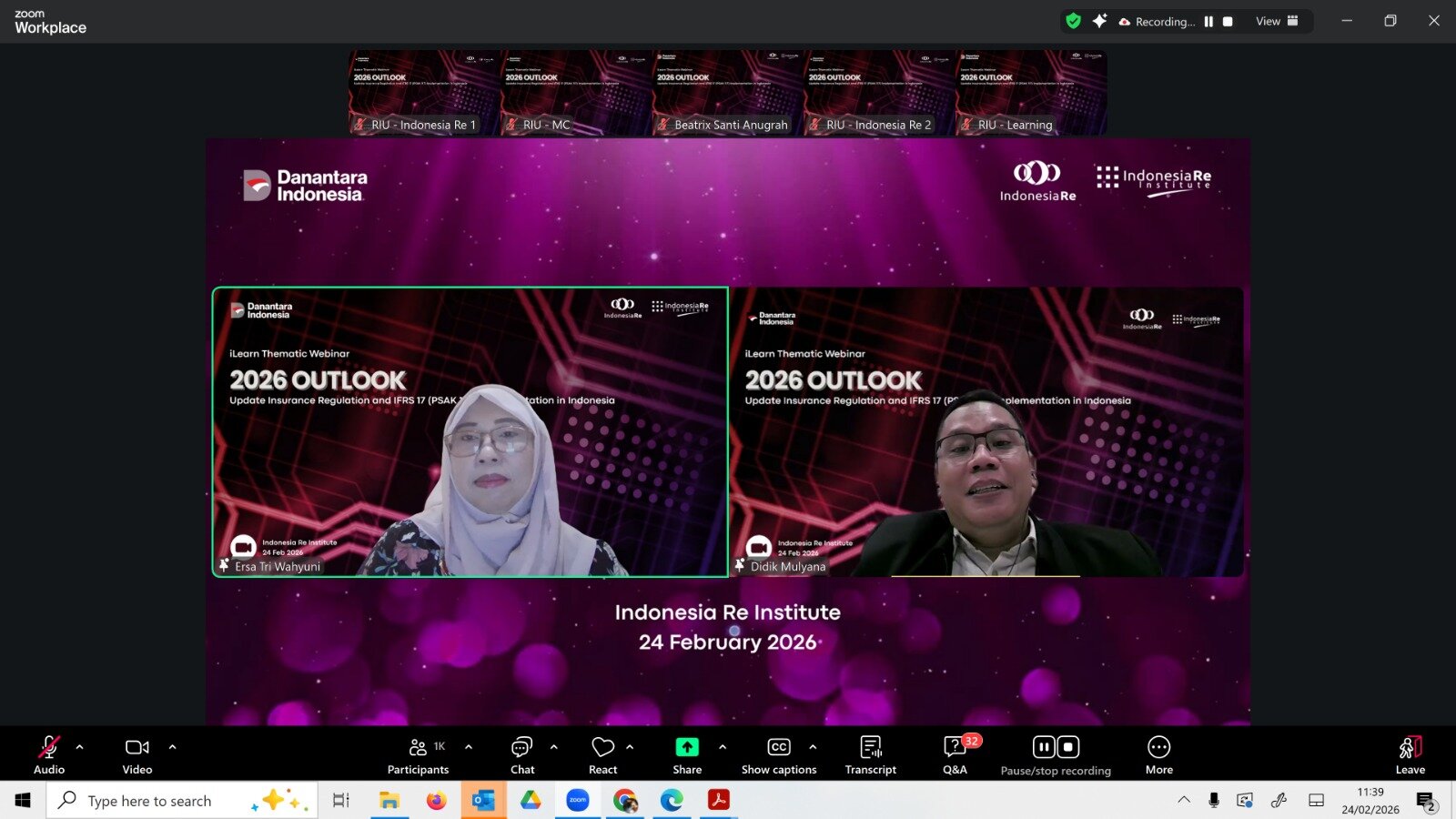Open the More options menu
1456x819 pixels.
click(1158, 754)
